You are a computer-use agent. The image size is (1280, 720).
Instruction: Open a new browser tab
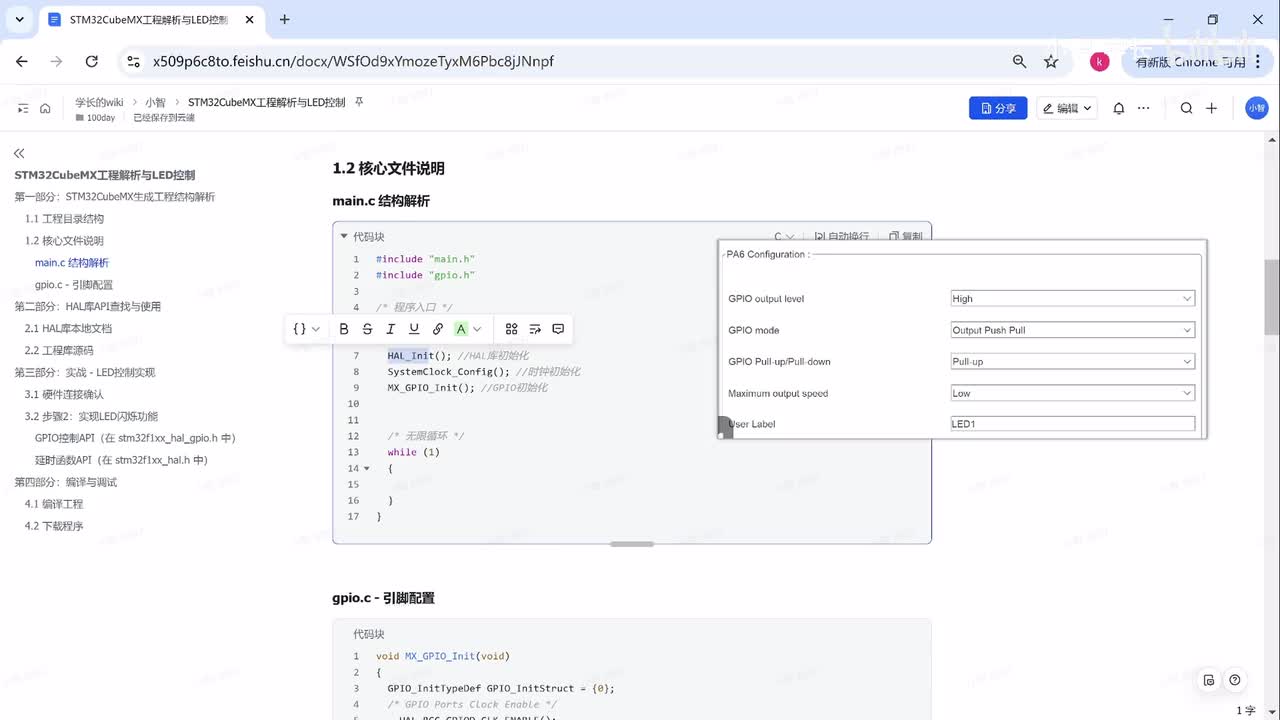(x=285, y=19)
